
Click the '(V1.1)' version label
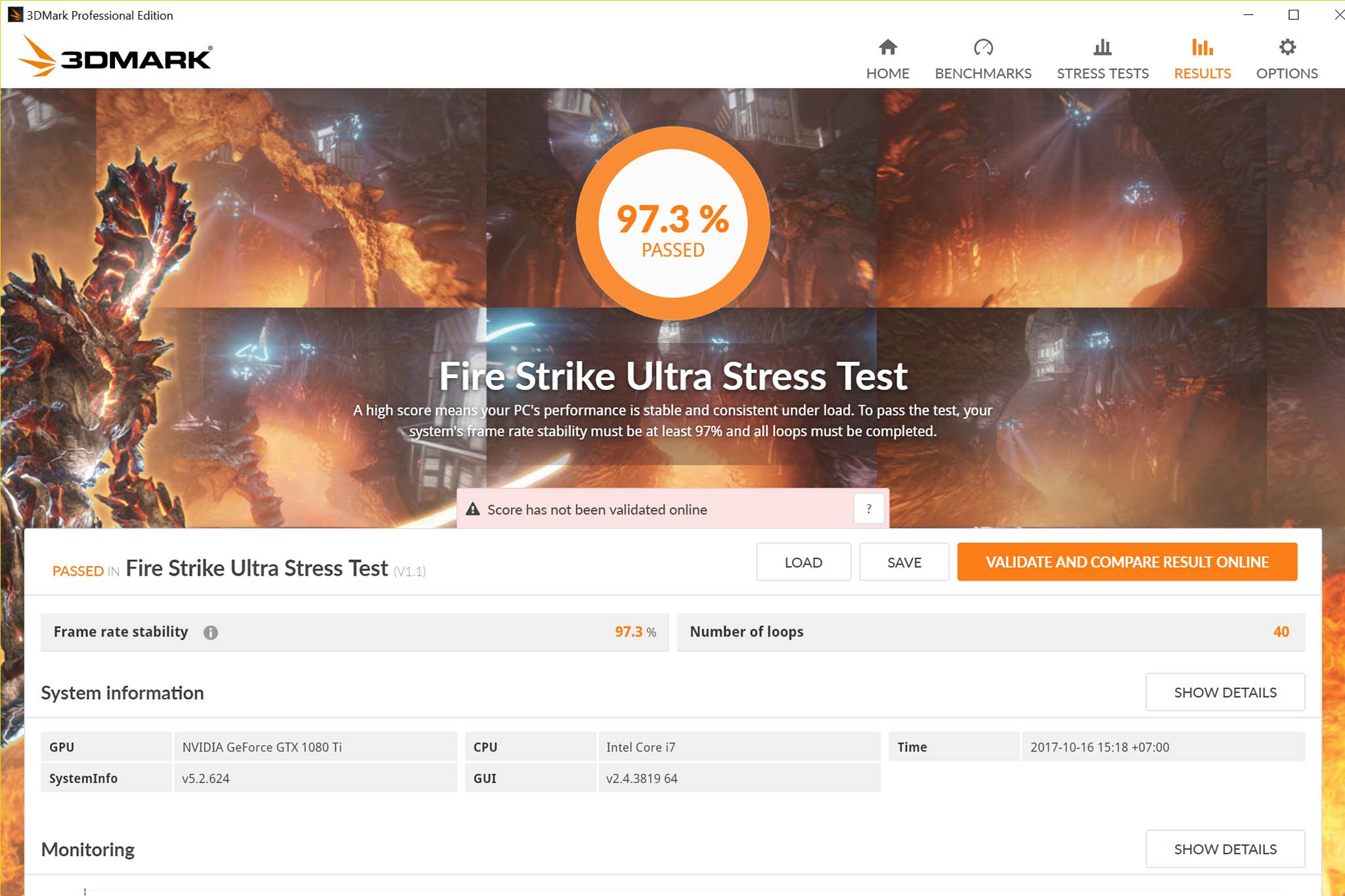410,572
